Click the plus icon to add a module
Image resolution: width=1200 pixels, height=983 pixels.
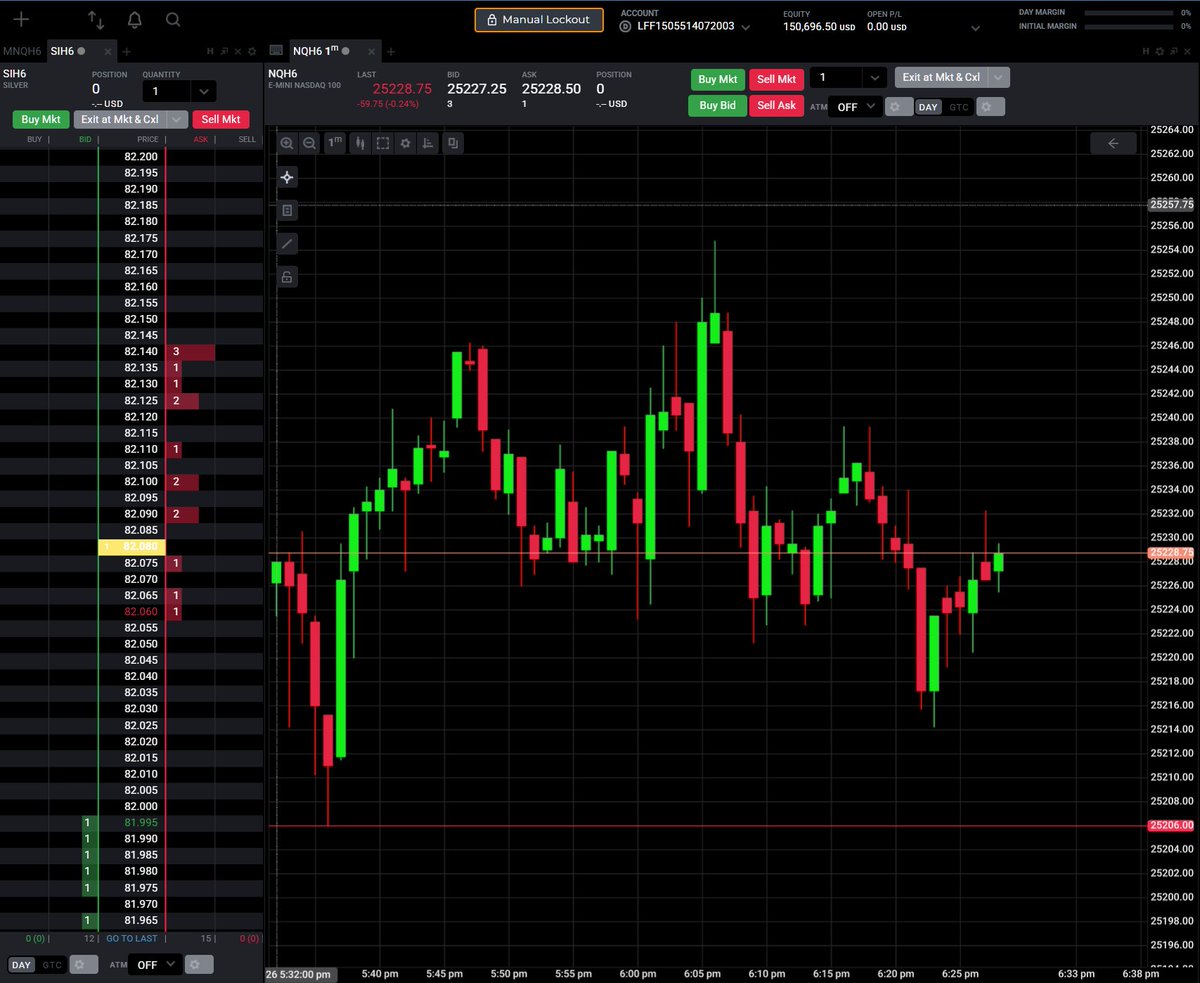point(21,20)
